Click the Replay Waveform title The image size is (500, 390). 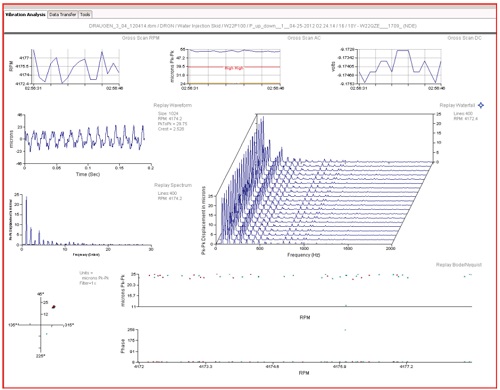pos(173,105)
